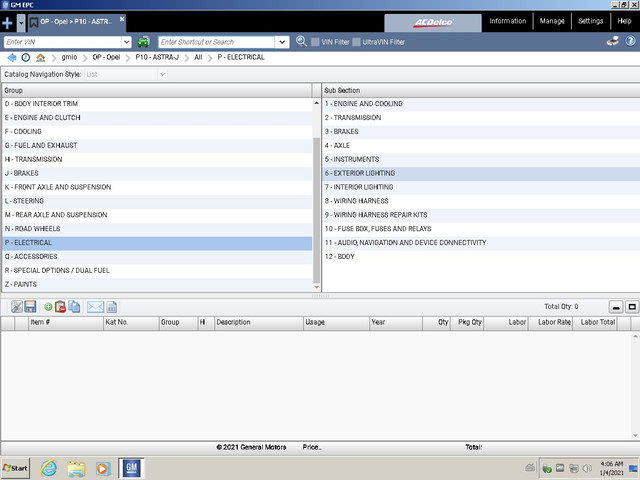
Task: Select group F - COOLING
Action: (x=157, y=131)
